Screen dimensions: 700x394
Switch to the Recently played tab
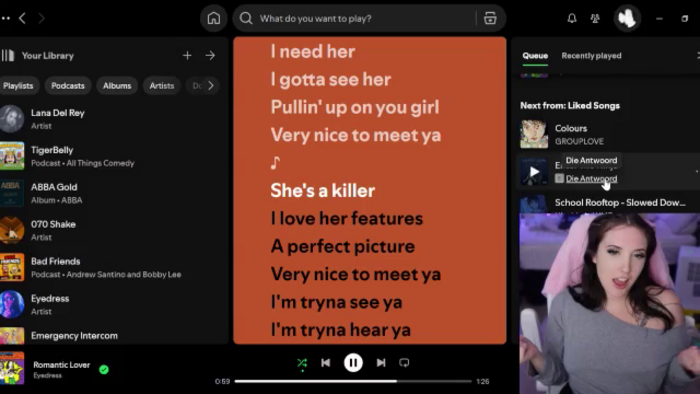591,56
